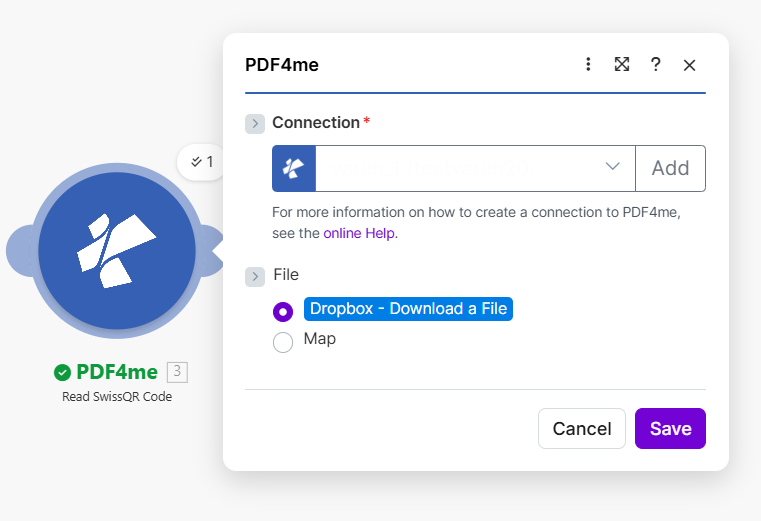
Task: Expand the File section arrow
Action: [255, 276]
